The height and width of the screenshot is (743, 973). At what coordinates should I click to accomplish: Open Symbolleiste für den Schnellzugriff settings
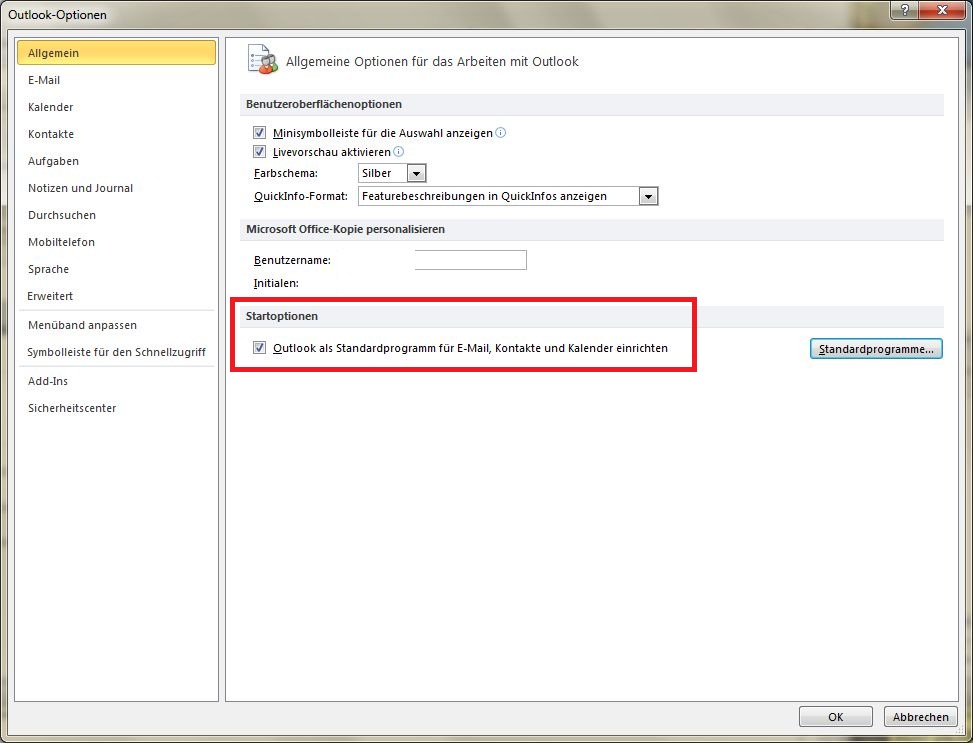click(116, 352)
